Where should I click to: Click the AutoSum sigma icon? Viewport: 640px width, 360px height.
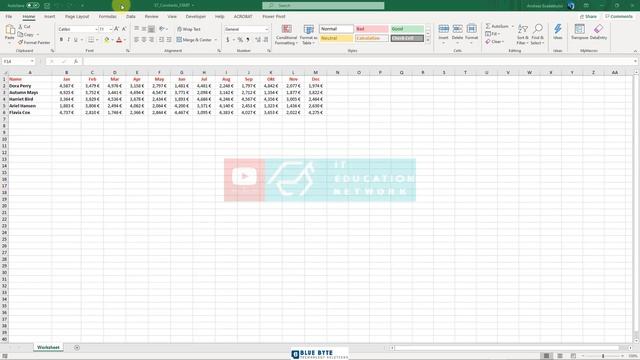coord(488,26)
